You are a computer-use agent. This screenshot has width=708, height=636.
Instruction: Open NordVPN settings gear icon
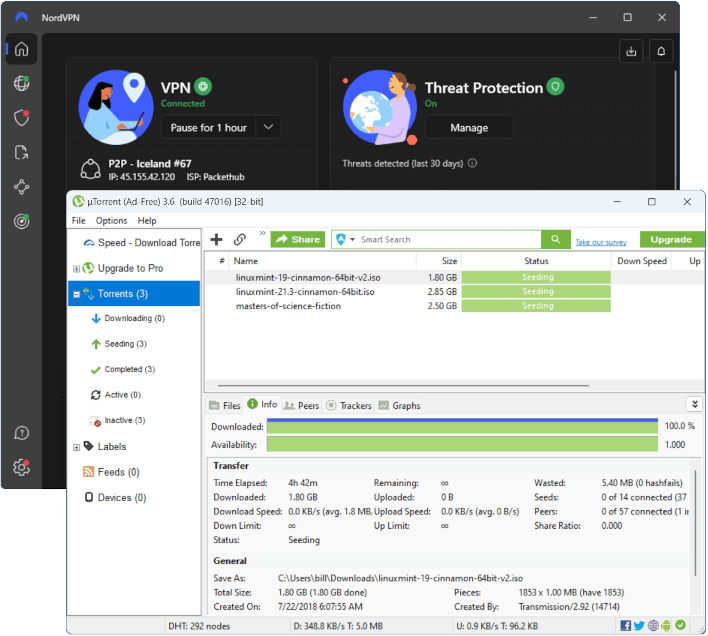point(21,467)
